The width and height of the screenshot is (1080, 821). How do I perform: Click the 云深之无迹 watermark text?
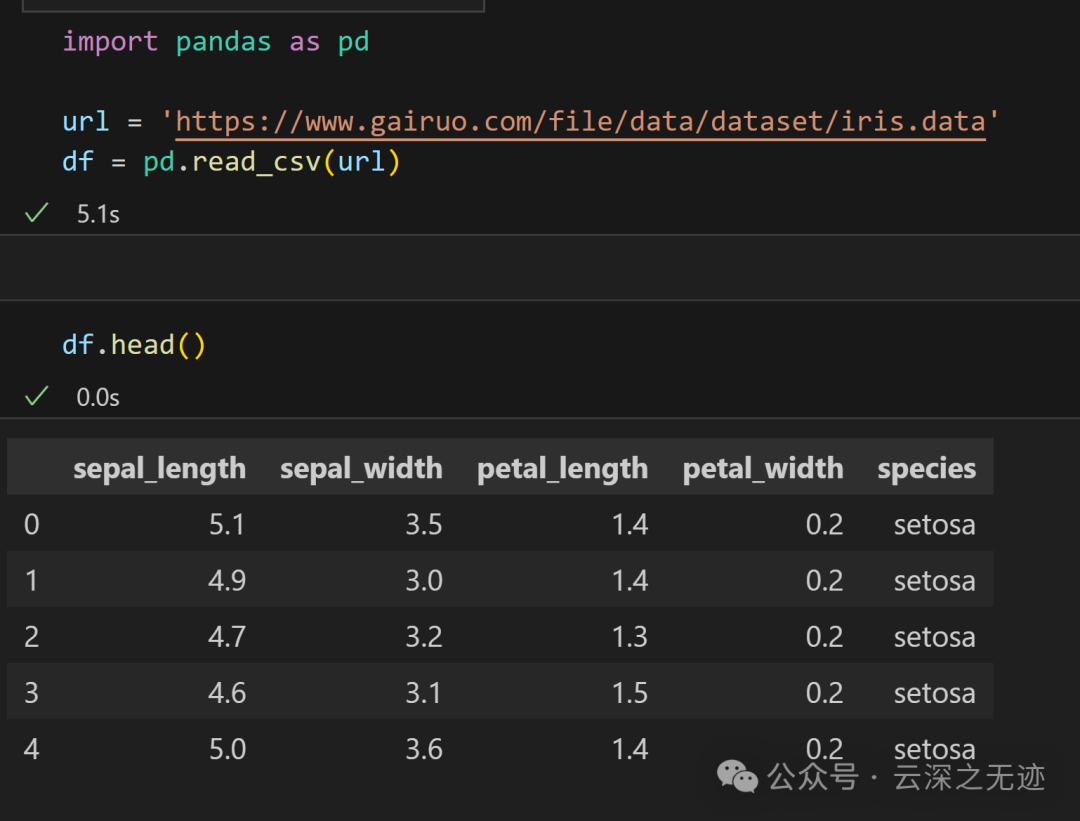tap(969, 777)
